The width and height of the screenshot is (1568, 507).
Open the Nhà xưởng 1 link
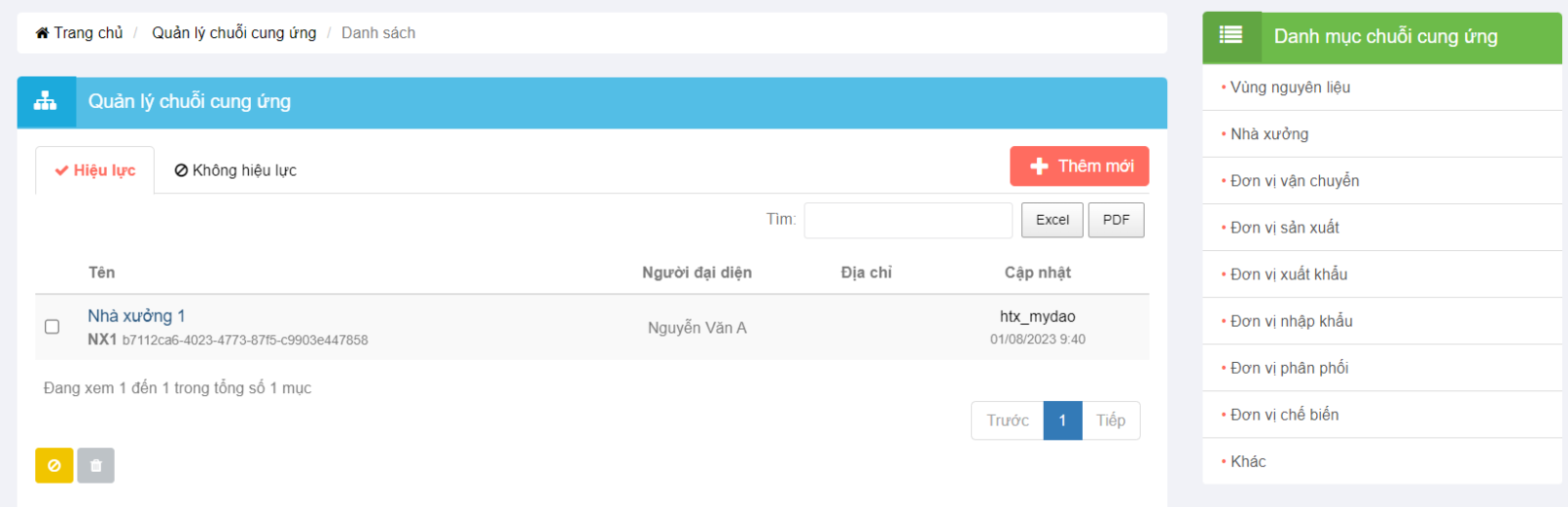(x=136, y=316)
